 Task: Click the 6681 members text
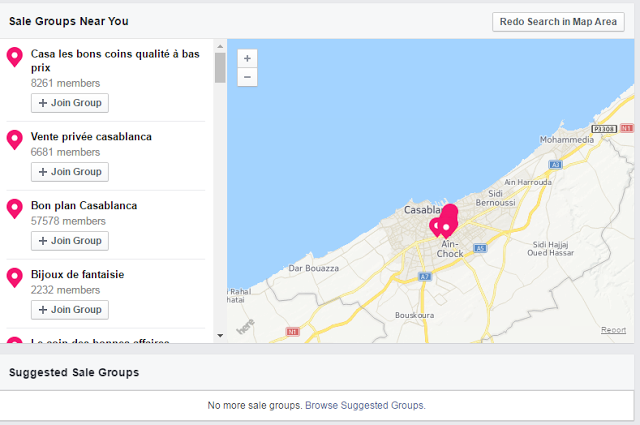tap(65, 152)
